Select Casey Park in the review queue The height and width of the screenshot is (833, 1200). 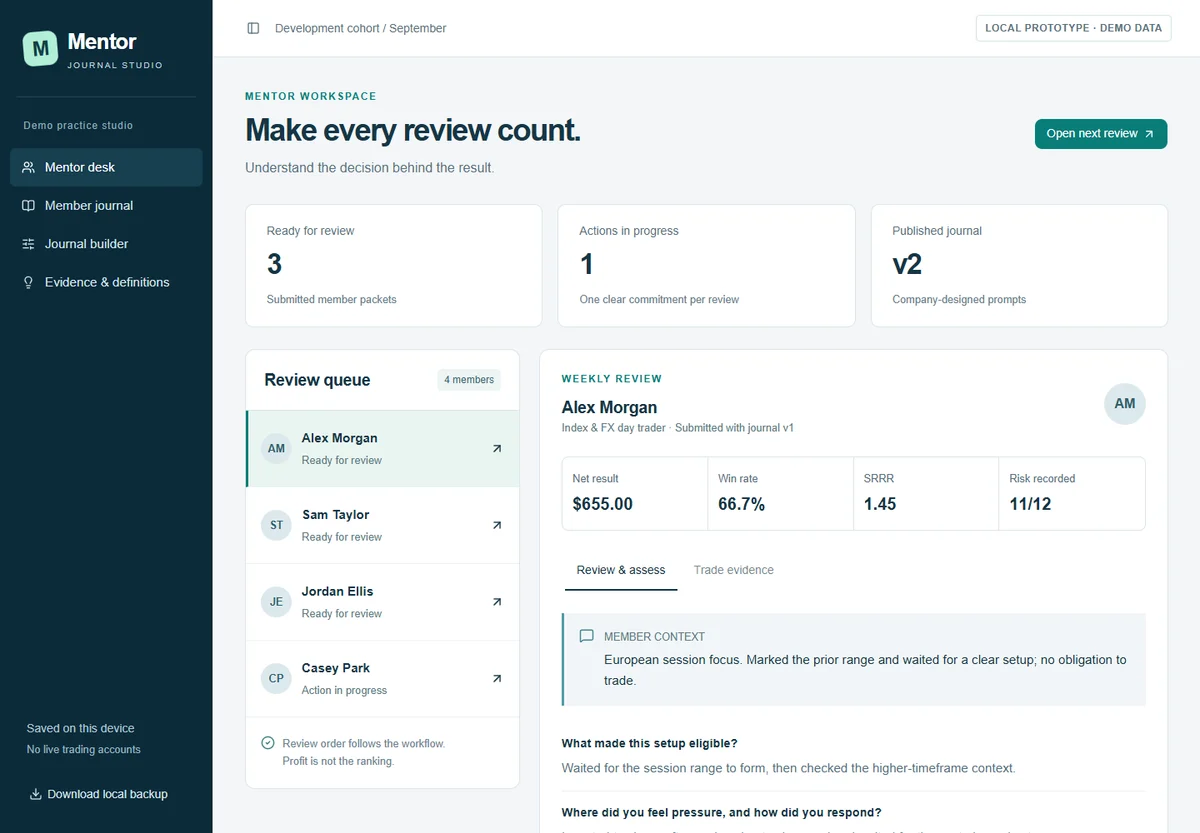point(383,678)
